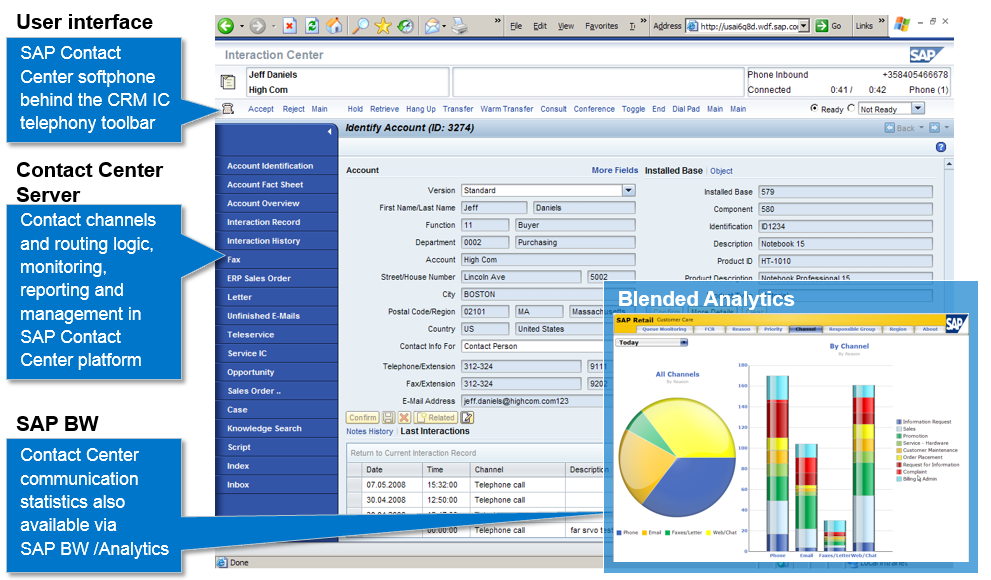Click the Object tab next to Installed Base
The width and height of the screenshot is (991, 580).
click(721, 171)
